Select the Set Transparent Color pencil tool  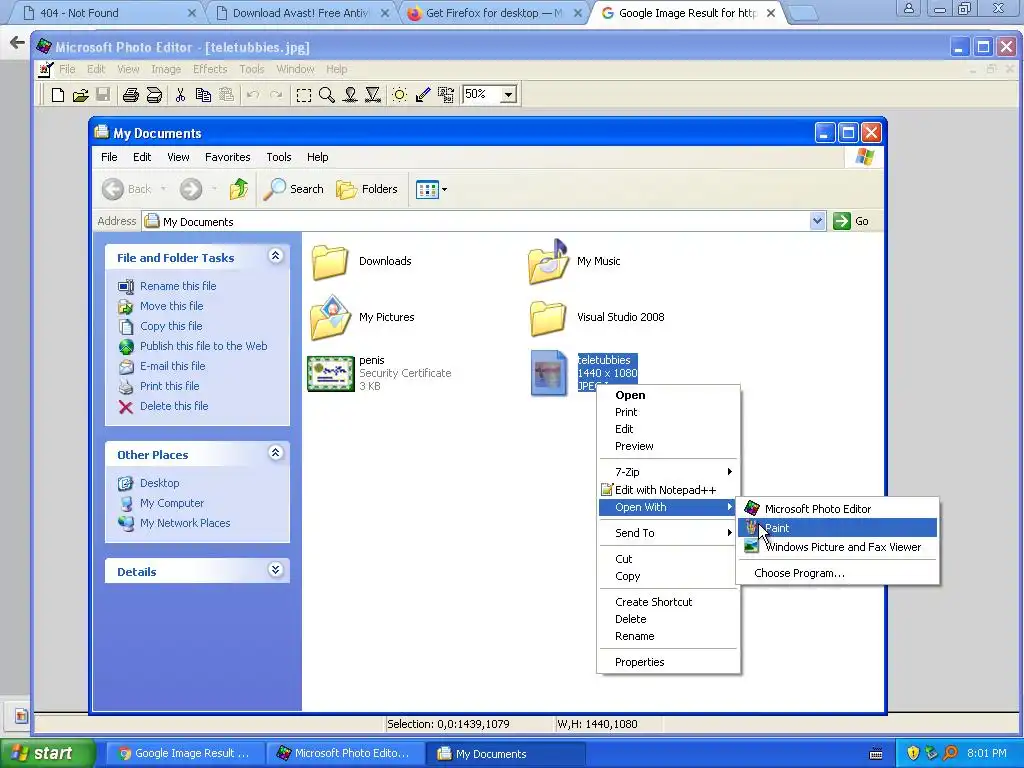[x=423, y=95]
